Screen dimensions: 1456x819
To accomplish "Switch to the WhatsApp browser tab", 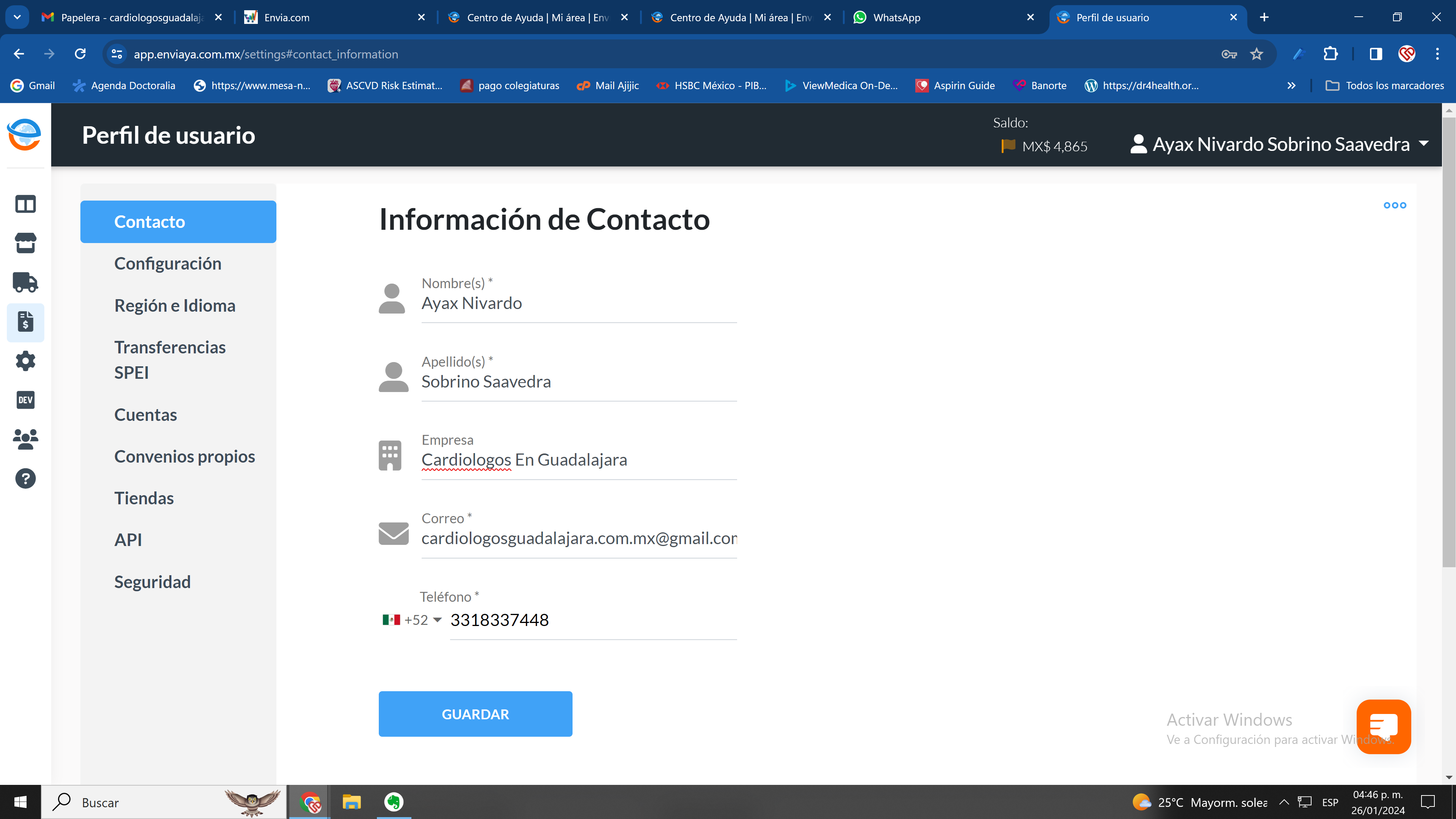I will (896, 17).
